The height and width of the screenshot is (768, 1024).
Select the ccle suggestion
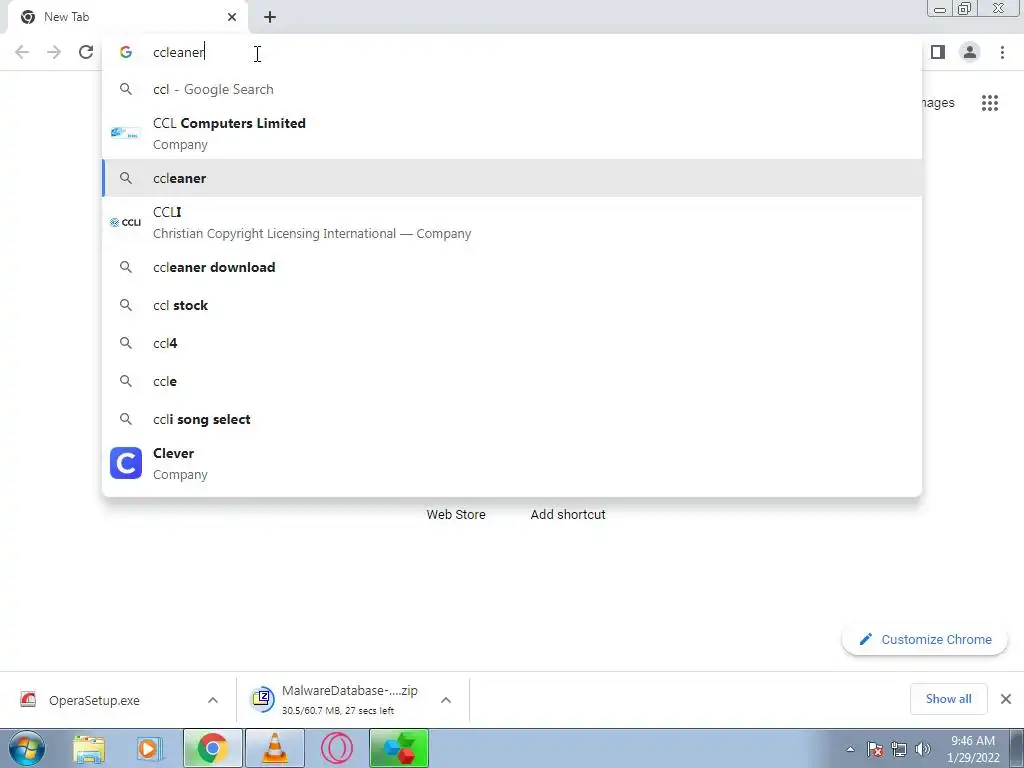click(512, 381)
